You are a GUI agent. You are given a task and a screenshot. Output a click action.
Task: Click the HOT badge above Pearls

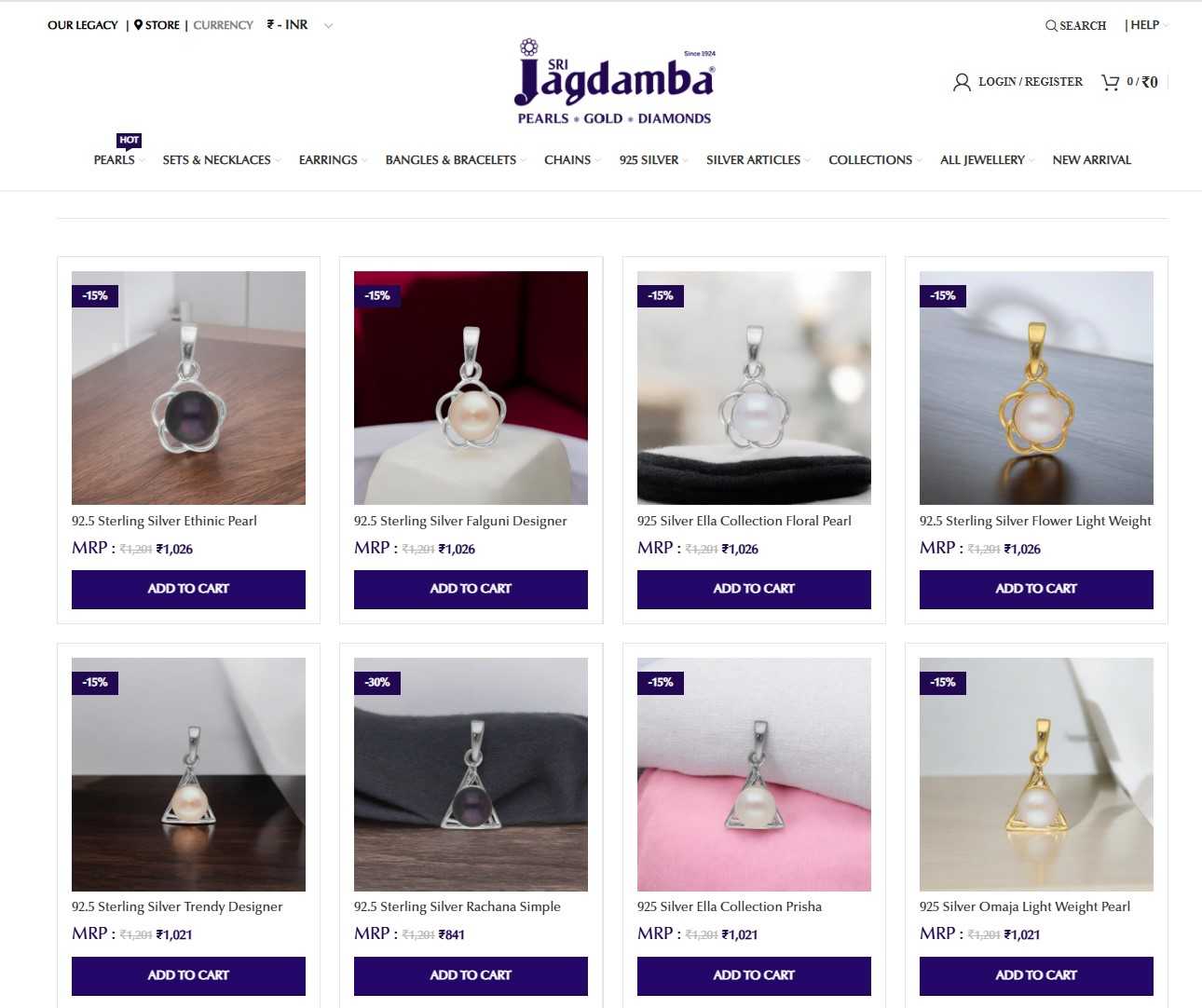(x=129, y=141)
